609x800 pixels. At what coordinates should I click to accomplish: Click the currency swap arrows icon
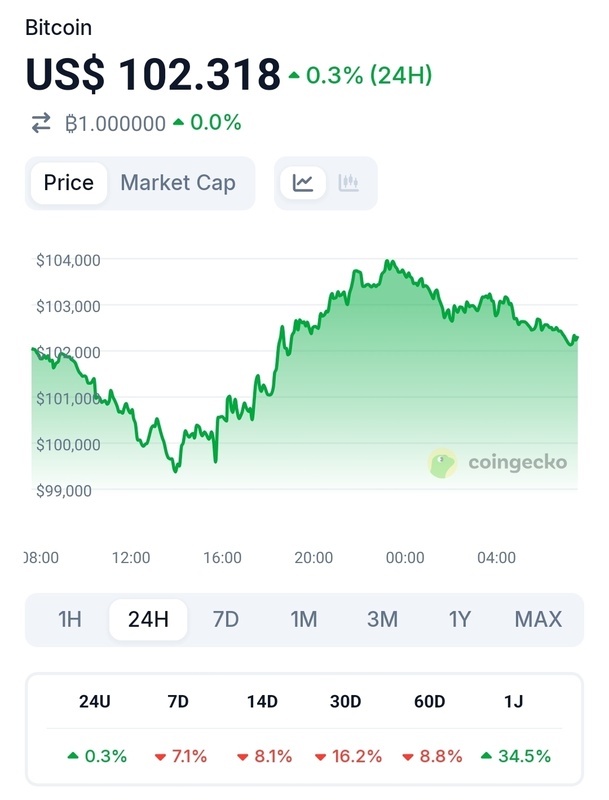tap(41, 123)
